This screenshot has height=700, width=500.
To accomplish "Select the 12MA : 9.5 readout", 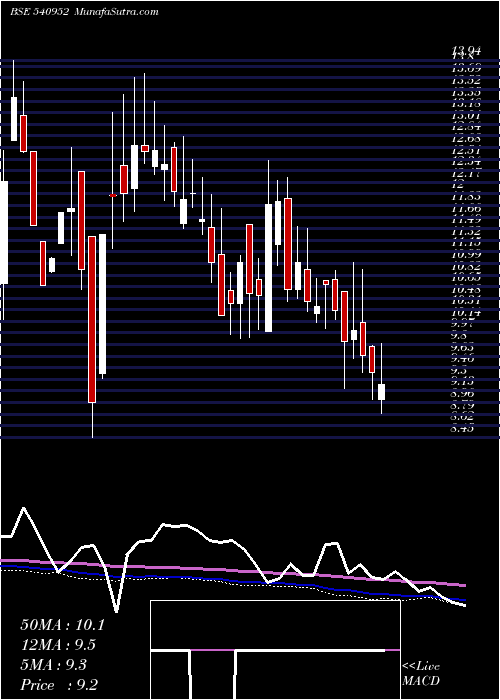I will pos(58,645).
